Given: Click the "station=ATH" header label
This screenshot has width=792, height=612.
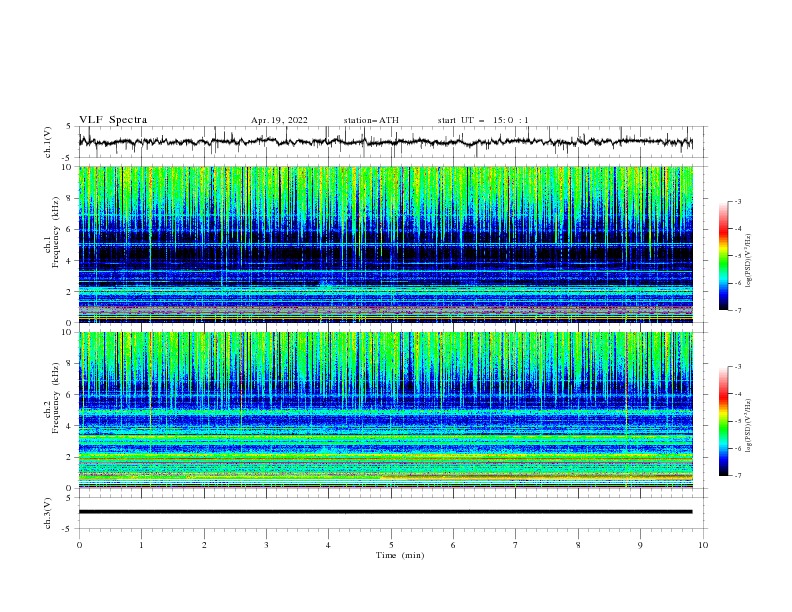Looking at the screenshot, I should 371,120.
